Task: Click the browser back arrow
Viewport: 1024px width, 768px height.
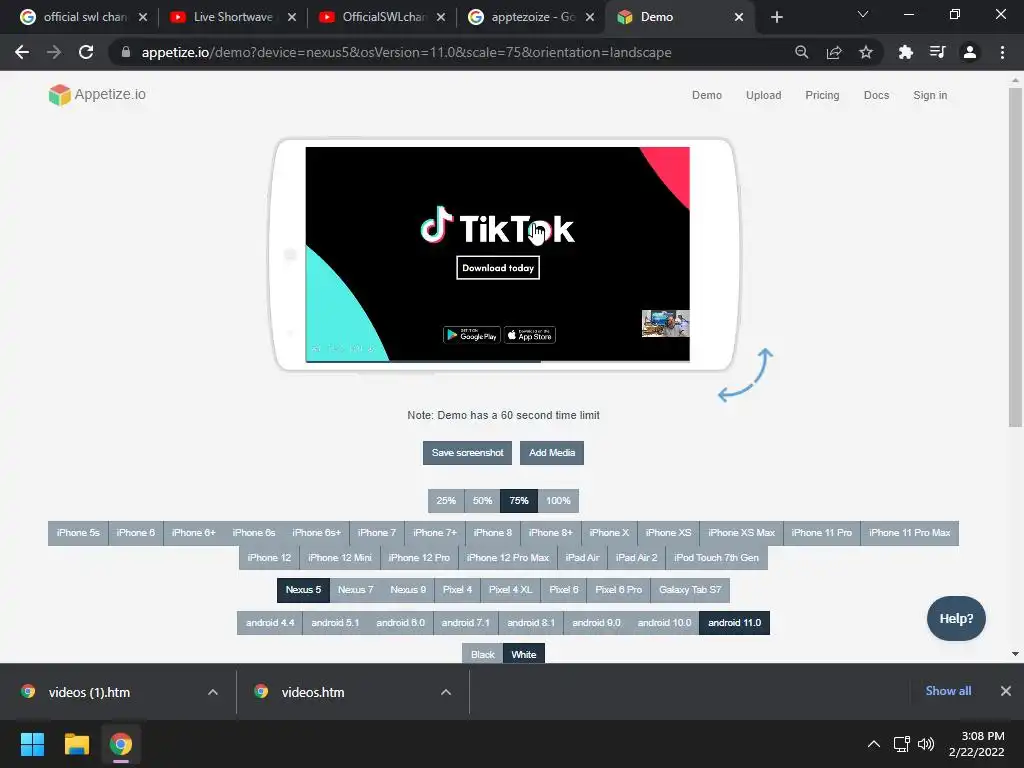Action: pos(22,52)
